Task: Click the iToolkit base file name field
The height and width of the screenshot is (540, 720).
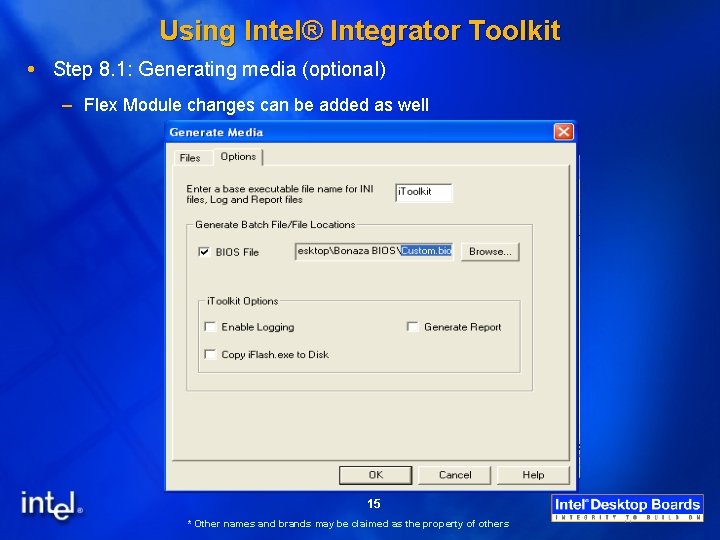Action: click(x=423, y=192)
